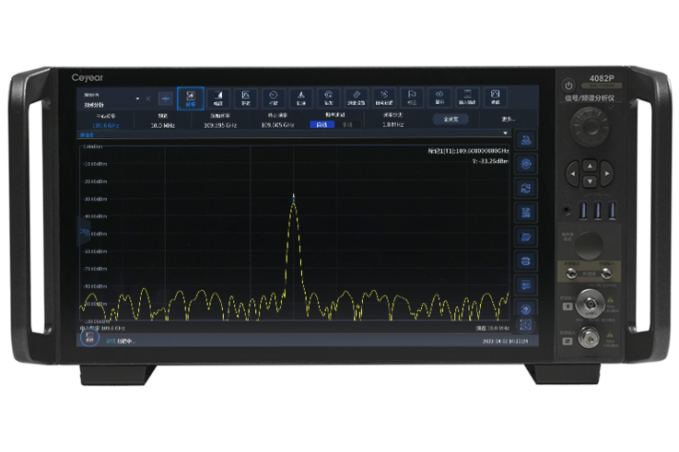Open the measurement mode dropdown arrow
Viewport: 679px width, 452px height.
click(x=138, y=99)
